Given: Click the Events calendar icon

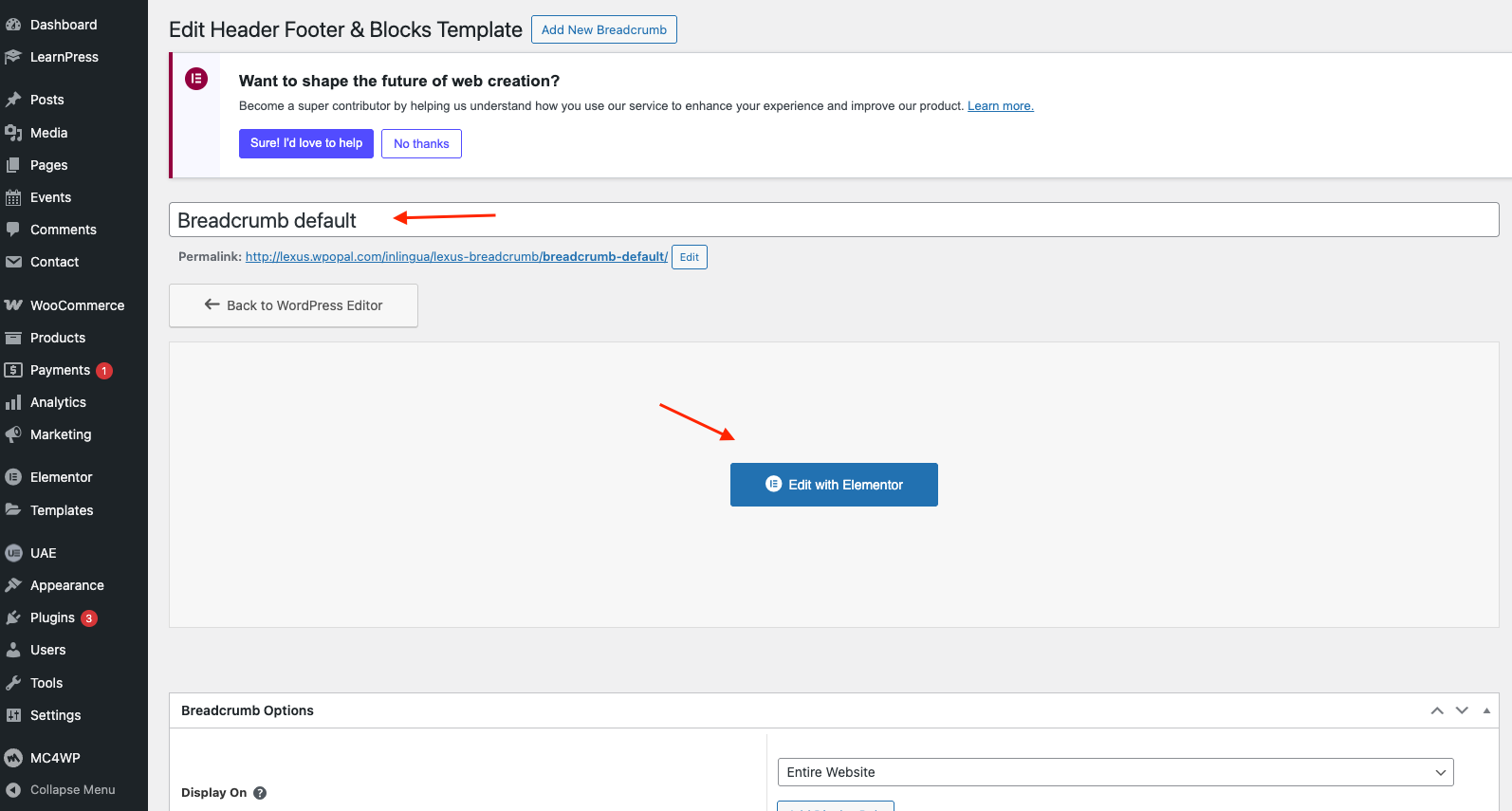Looking at the screenshot, I should click(13, 197).
